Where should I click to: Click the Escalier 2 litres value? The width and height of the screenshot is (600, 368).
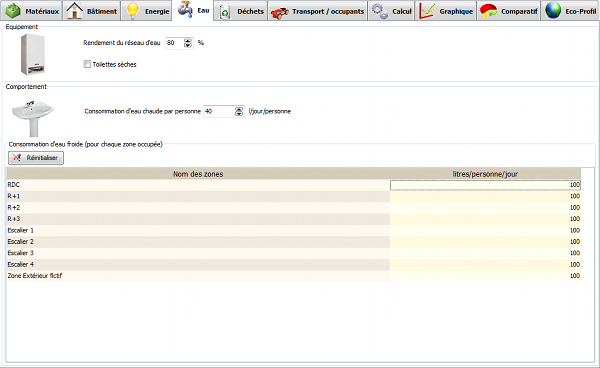click(x=485, y=242)
